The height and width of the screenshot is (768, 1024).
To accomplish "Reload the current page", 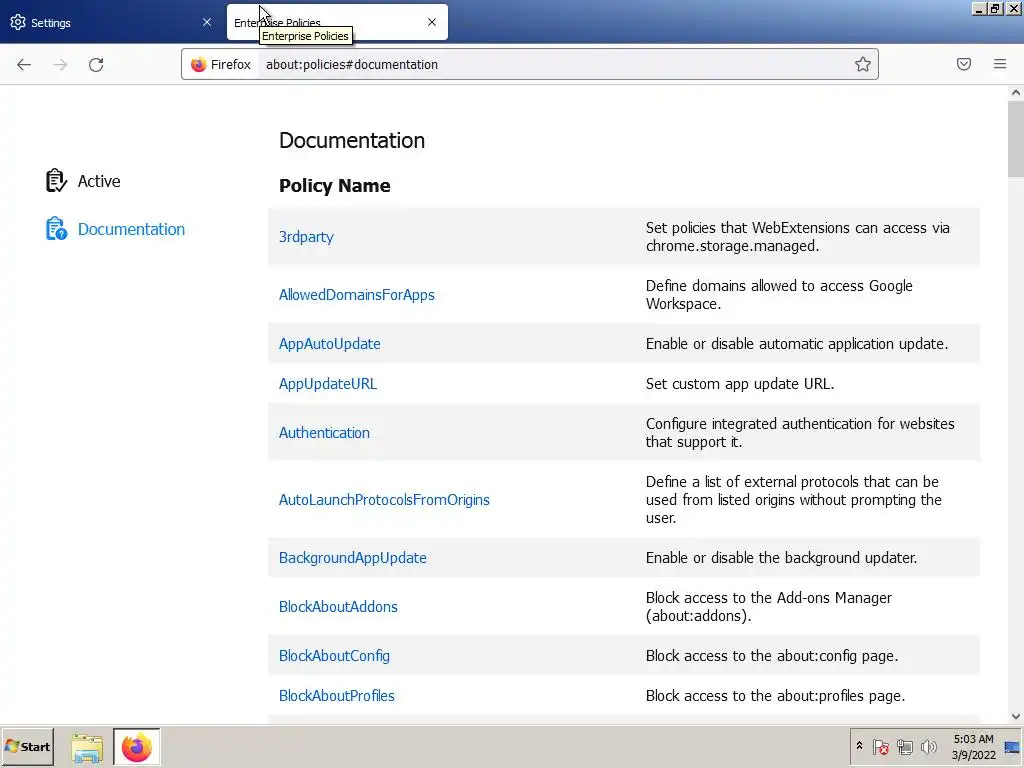I will [96, 65].
